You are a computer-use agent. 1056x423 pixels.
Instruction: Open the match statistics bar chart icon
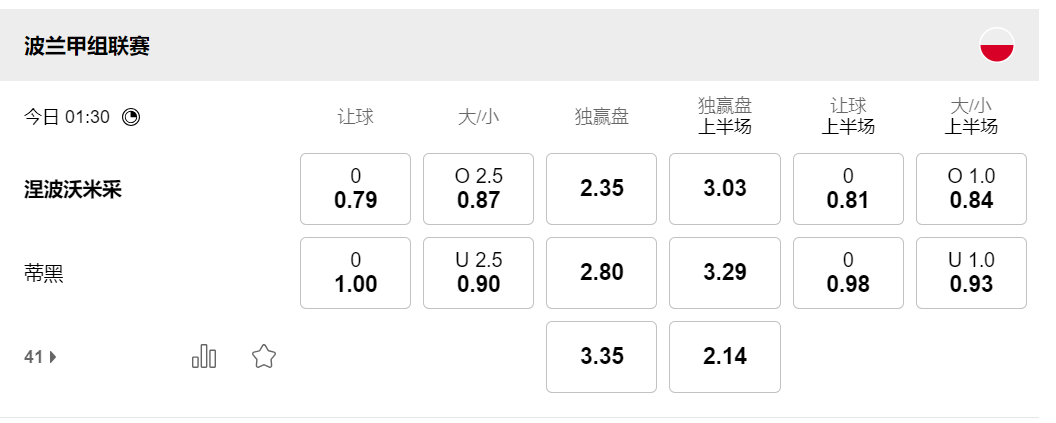click(x=204, y=356)
